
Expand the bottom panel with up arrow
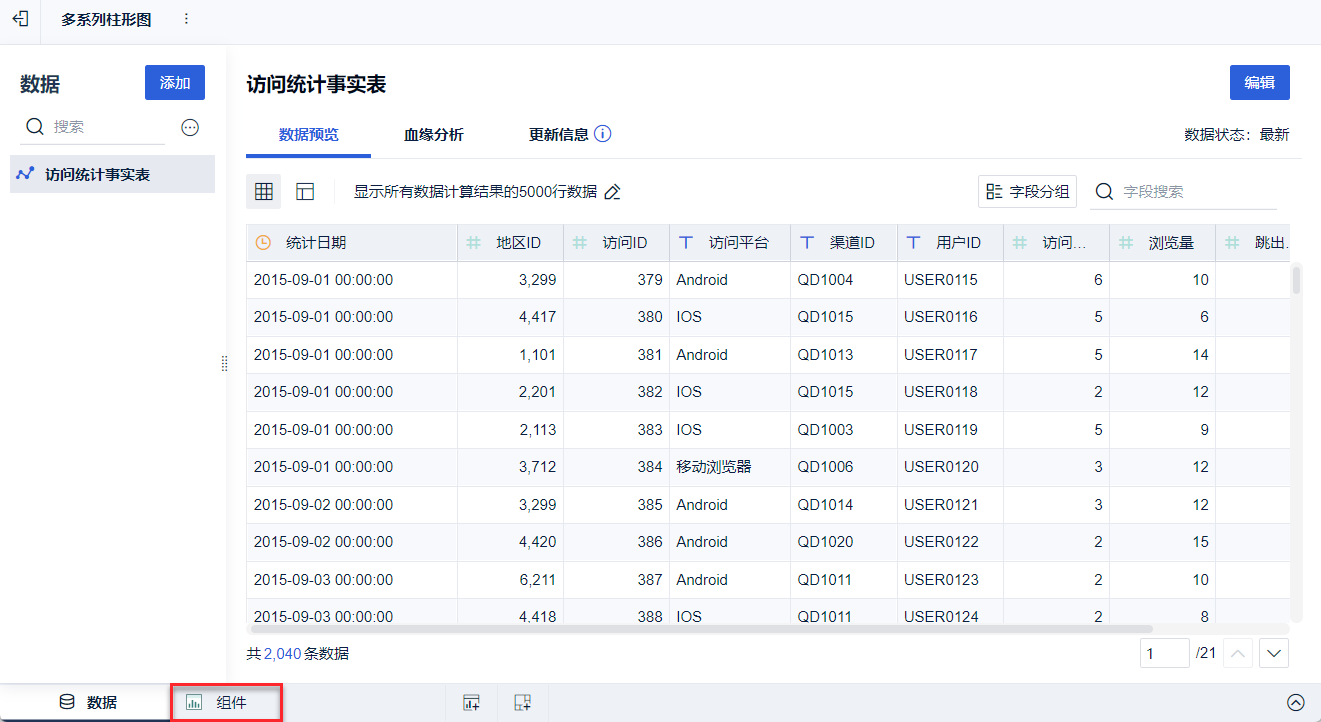1296,703
